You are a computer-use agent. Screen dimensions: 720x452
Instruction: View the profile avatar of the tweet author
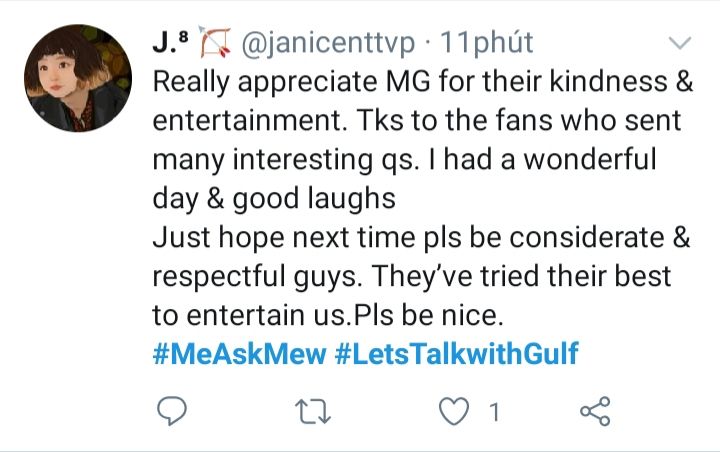[78, 78]
